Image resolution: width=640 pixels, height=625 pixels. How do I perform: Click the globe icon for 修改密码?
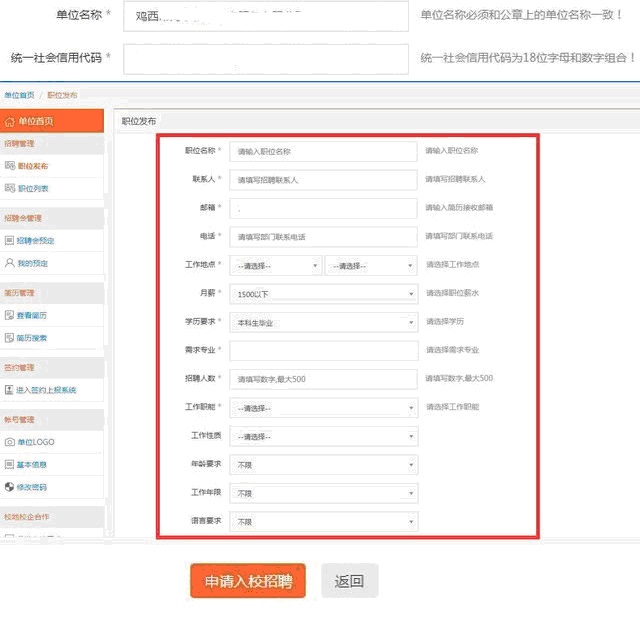pos(10,487)
